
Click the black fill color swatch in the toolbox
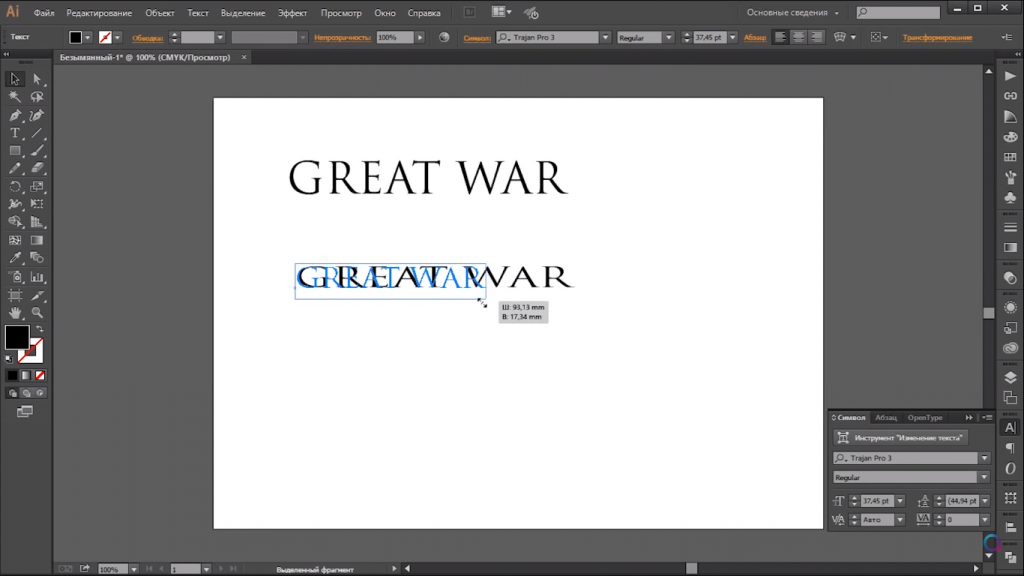click(x=16, y=337)
